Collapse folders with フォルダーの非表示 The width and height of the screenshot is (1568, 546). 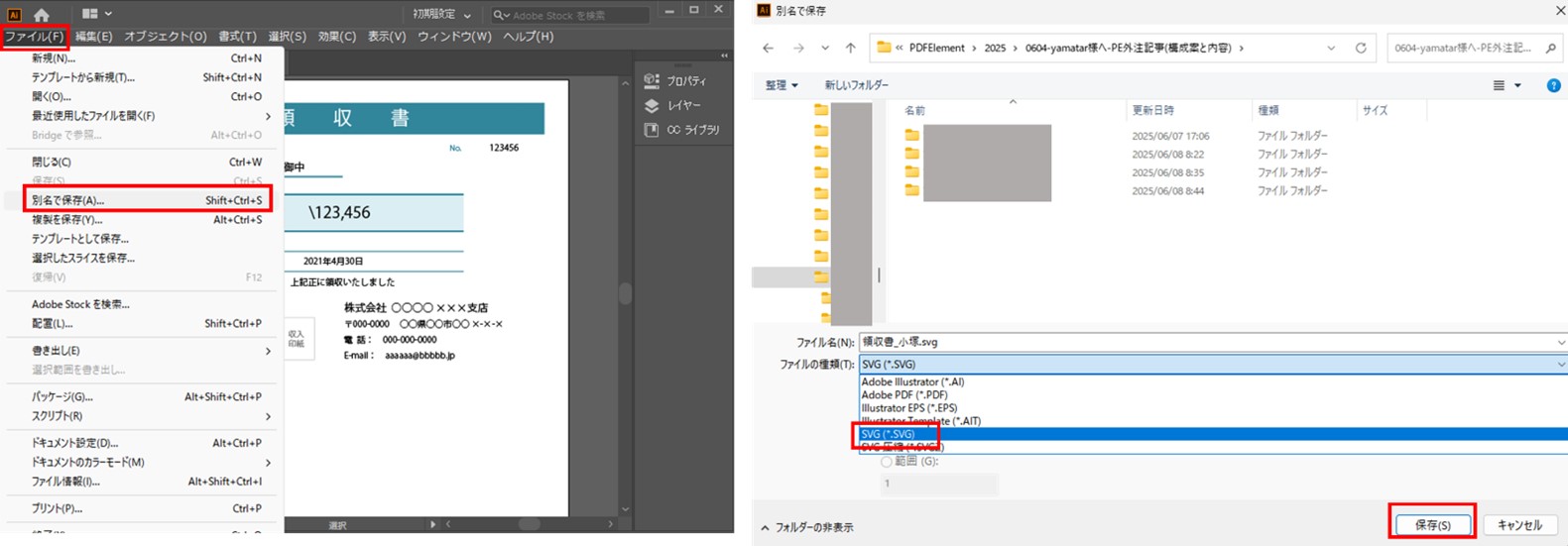tap(807, 528)
